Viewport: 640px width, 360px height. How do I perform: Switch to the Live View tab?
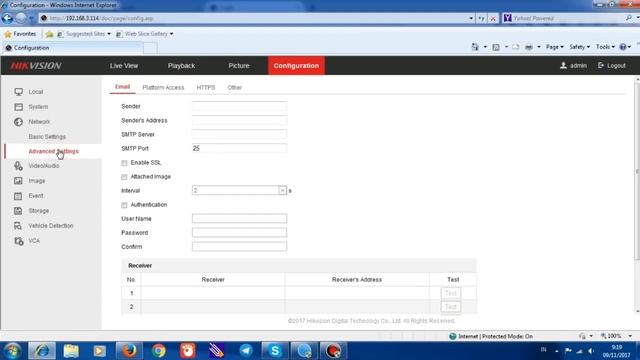(124, 66)
